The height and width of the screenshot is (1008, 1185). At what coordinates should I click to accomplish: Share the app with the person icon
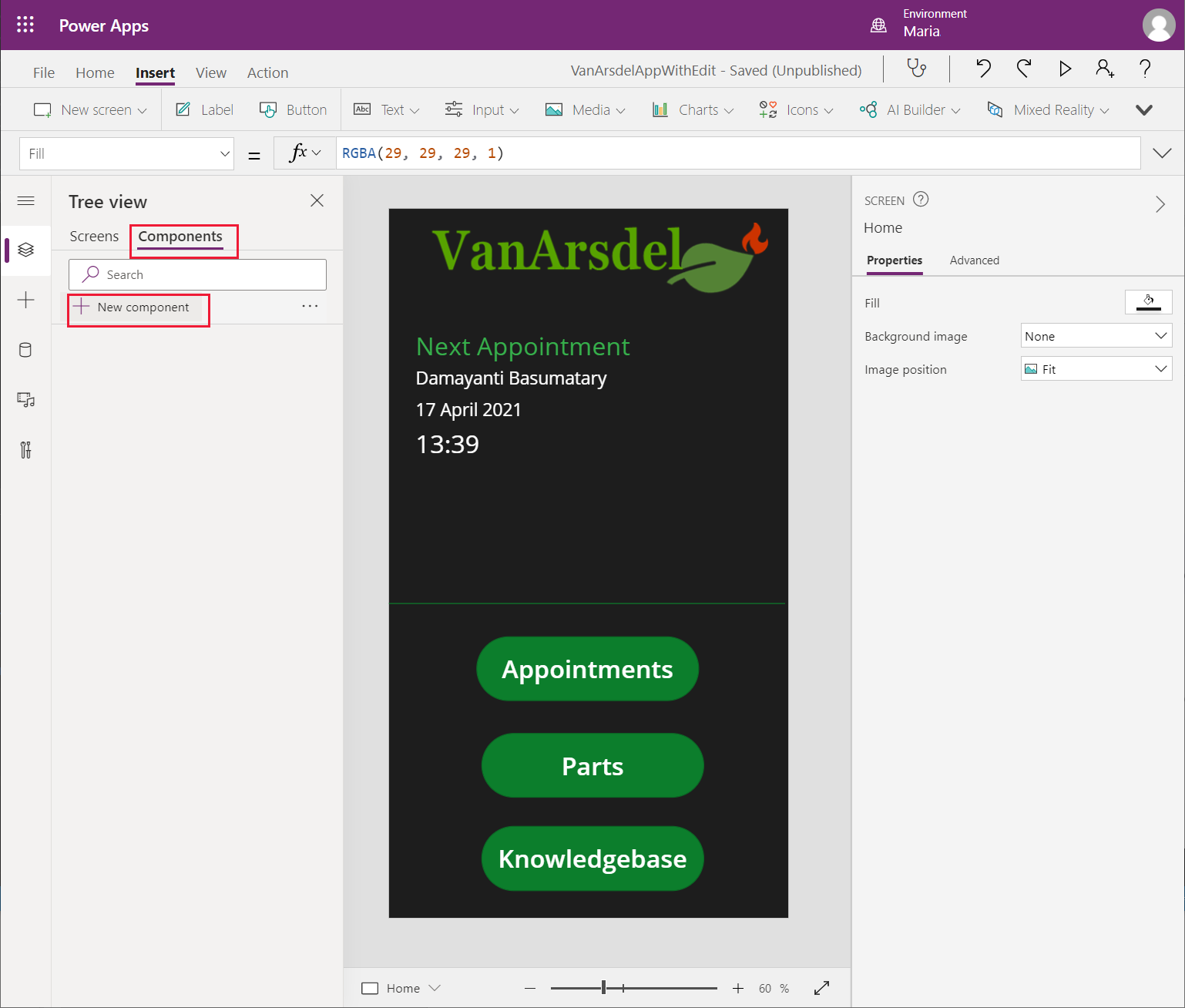[1105, 69]
